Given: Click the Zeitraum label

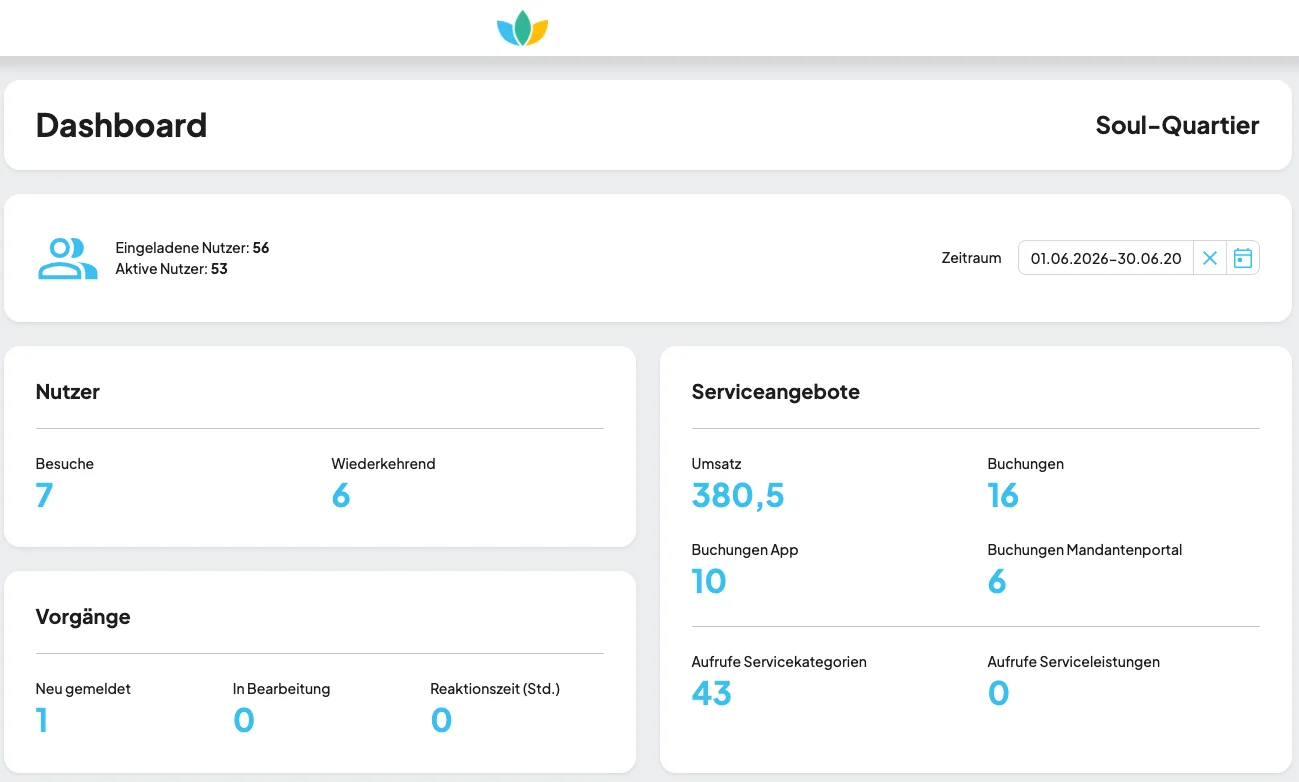Looking at the screenshot, I should pyautogui.click(x=971, y=258).
